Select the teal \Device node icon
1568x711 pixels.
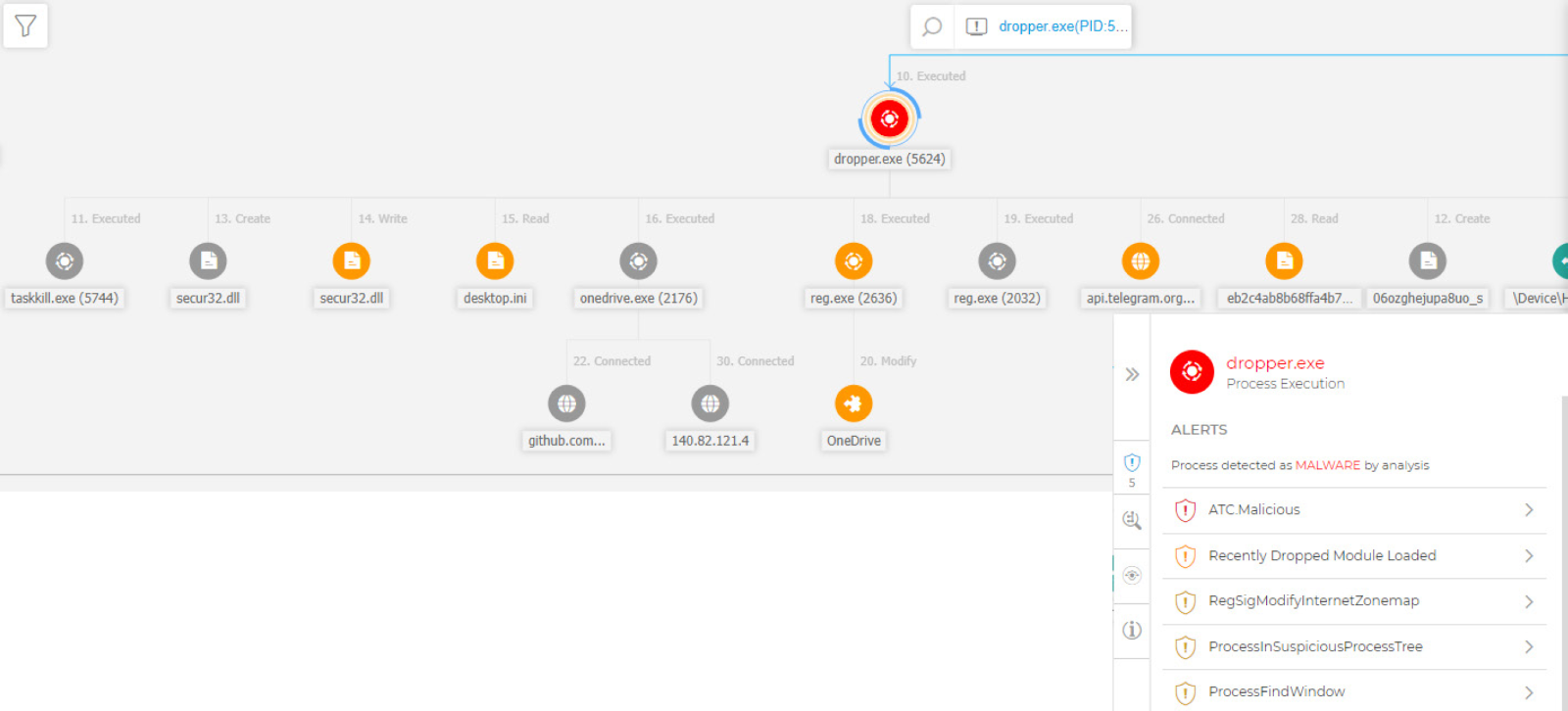[1560, 261]
